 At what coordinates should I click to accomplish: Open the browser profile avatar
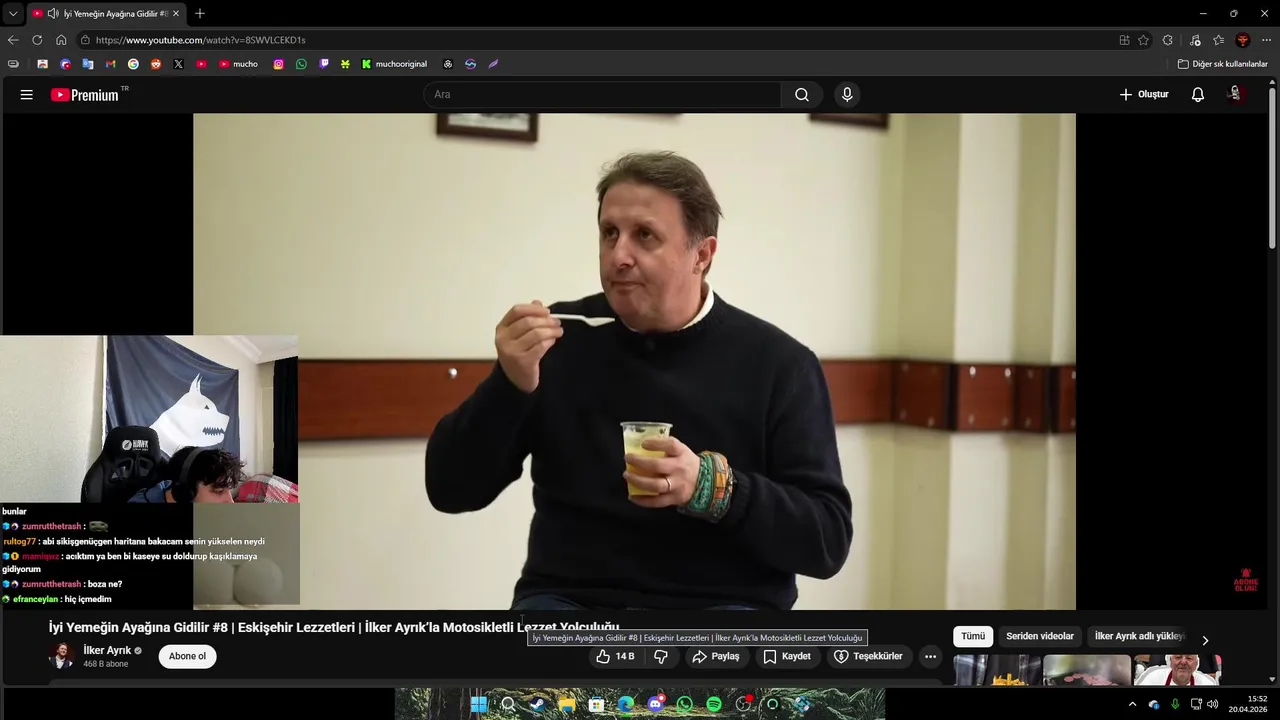tap(1243, 40)
